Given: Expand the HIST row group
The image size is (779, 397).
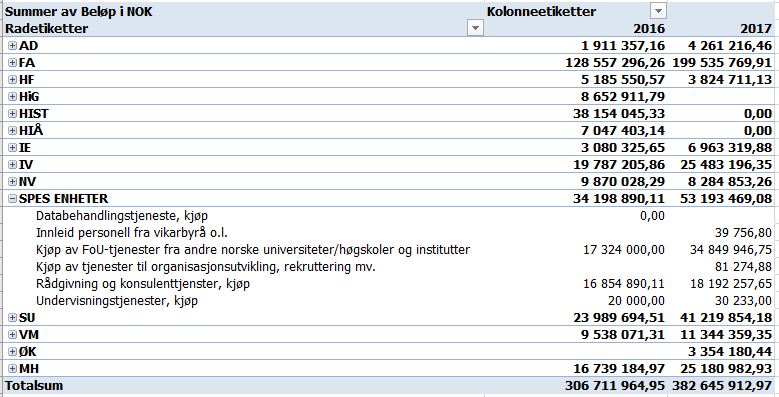Looking at the screenshot, I should 13,114.
